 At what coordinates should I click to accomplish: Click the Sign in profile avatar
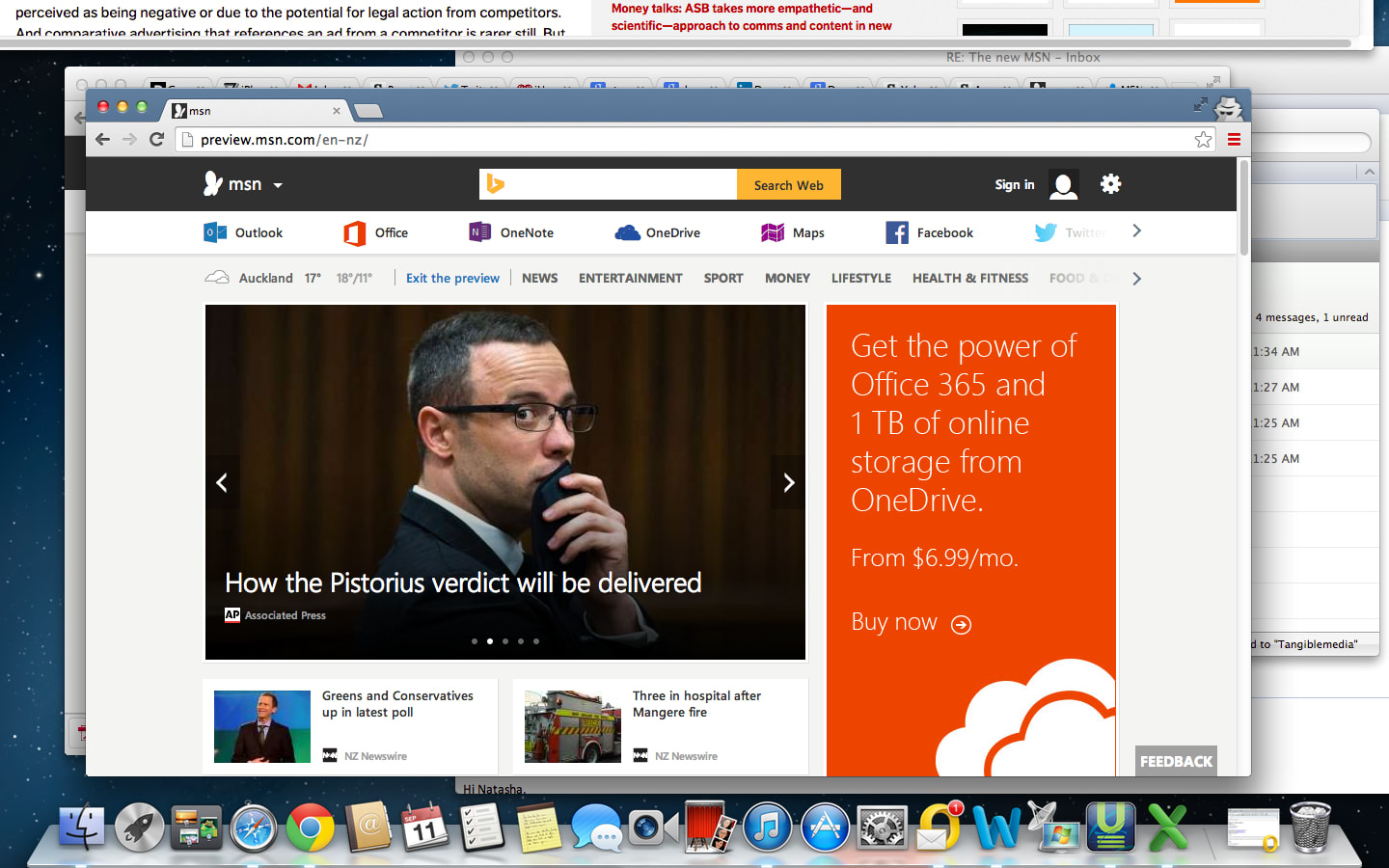pyautogui.click(x=1063, y=184)
